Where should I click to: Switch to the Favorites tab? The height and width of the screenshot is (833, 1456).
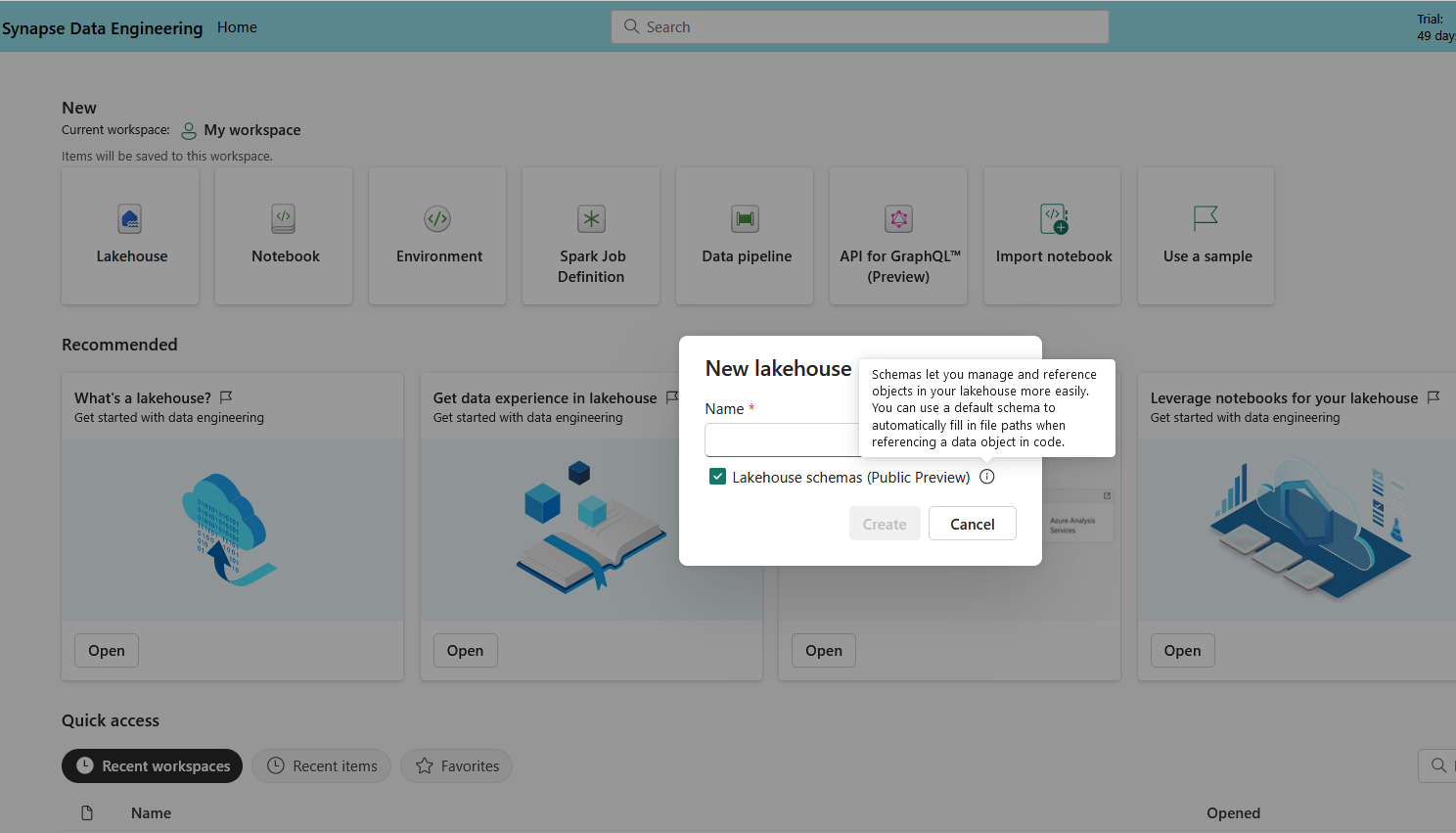[456, 765]
